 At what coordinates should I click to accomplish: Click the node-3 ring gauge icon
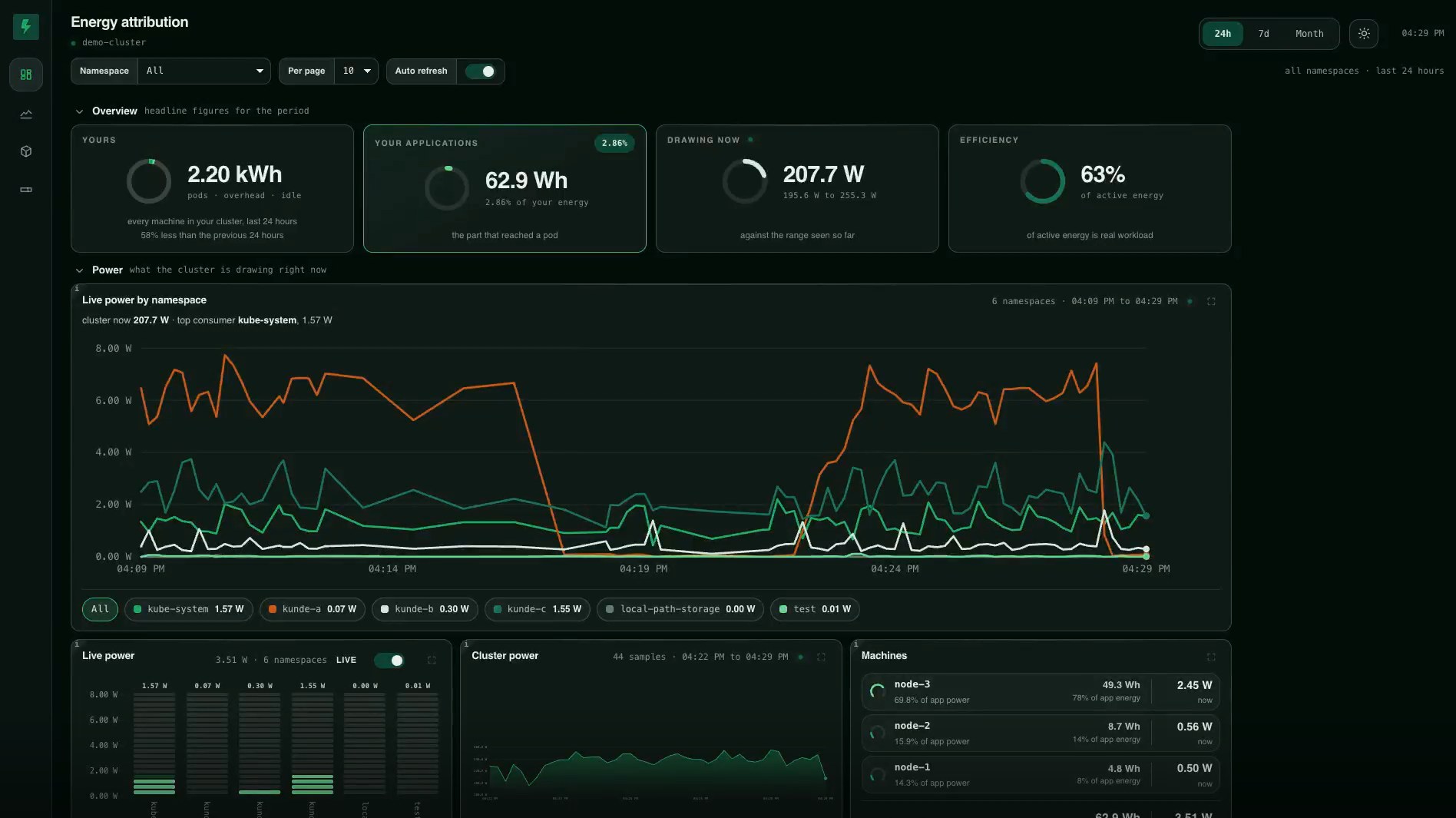point(877,691)
